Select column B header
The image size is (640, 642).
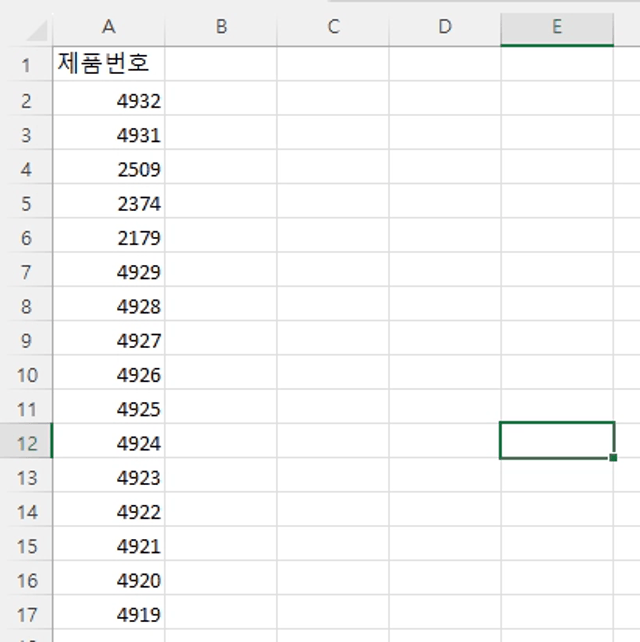pyautogui.click(x=221, y=28)
